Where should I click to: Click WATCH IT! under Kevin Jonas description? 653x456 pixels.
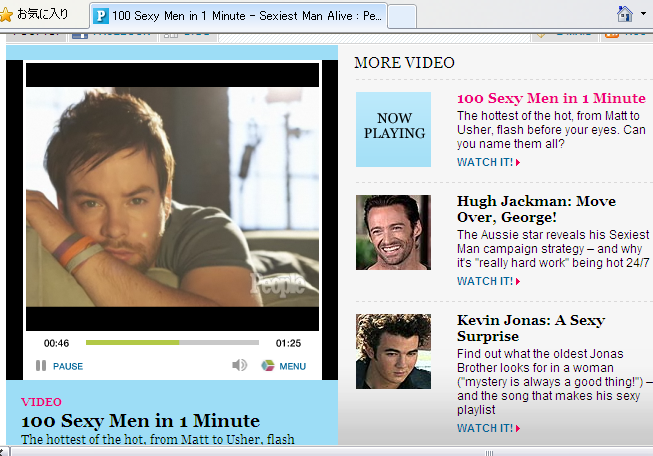pos(489,428)
